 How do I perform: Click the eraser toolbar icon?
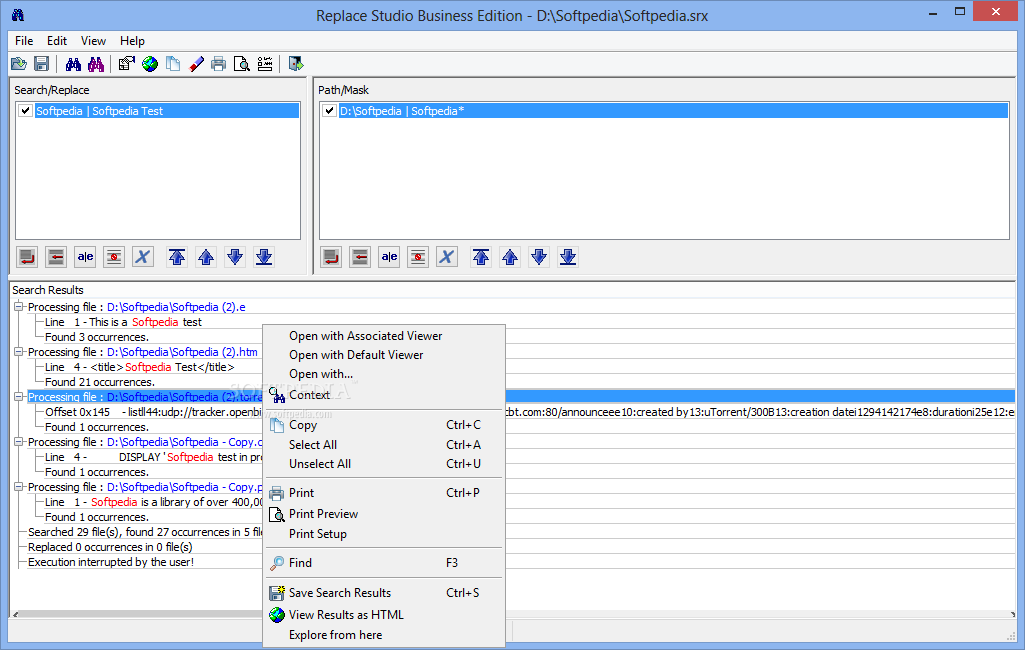pyautogui.click(x=196, y=64)
